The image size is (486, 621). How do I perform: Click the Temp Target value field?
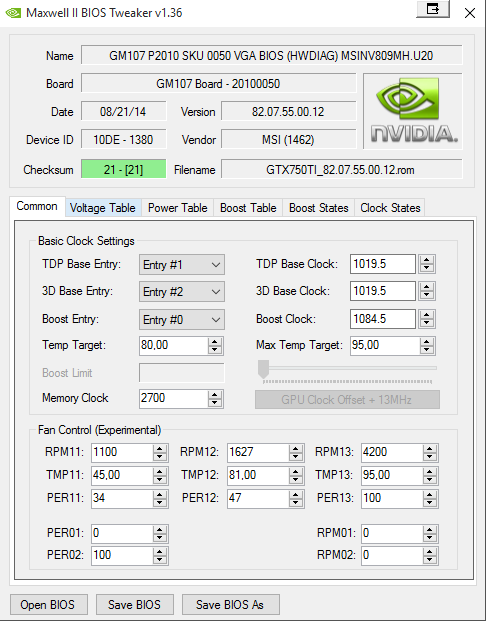click(x=173, y=345)
